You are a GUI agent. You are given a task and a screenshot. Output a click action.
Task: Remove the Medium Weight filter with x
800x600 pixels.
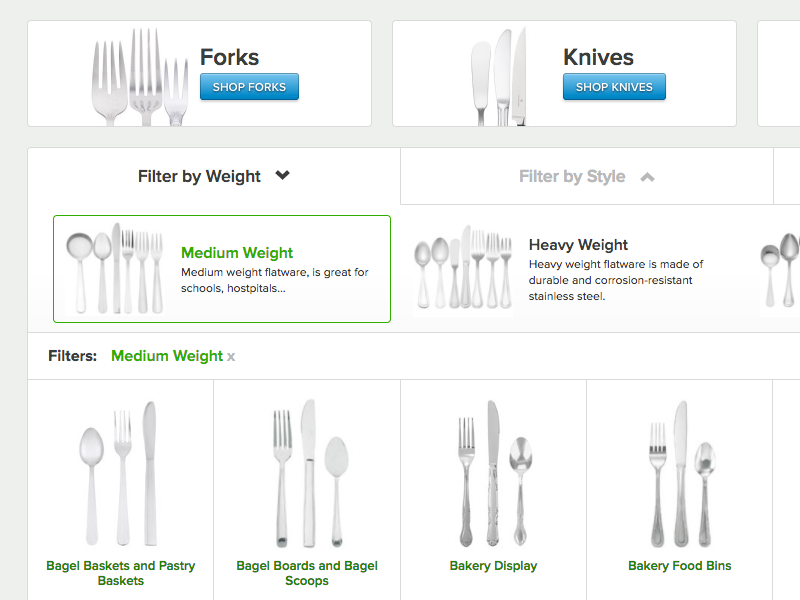231,357
